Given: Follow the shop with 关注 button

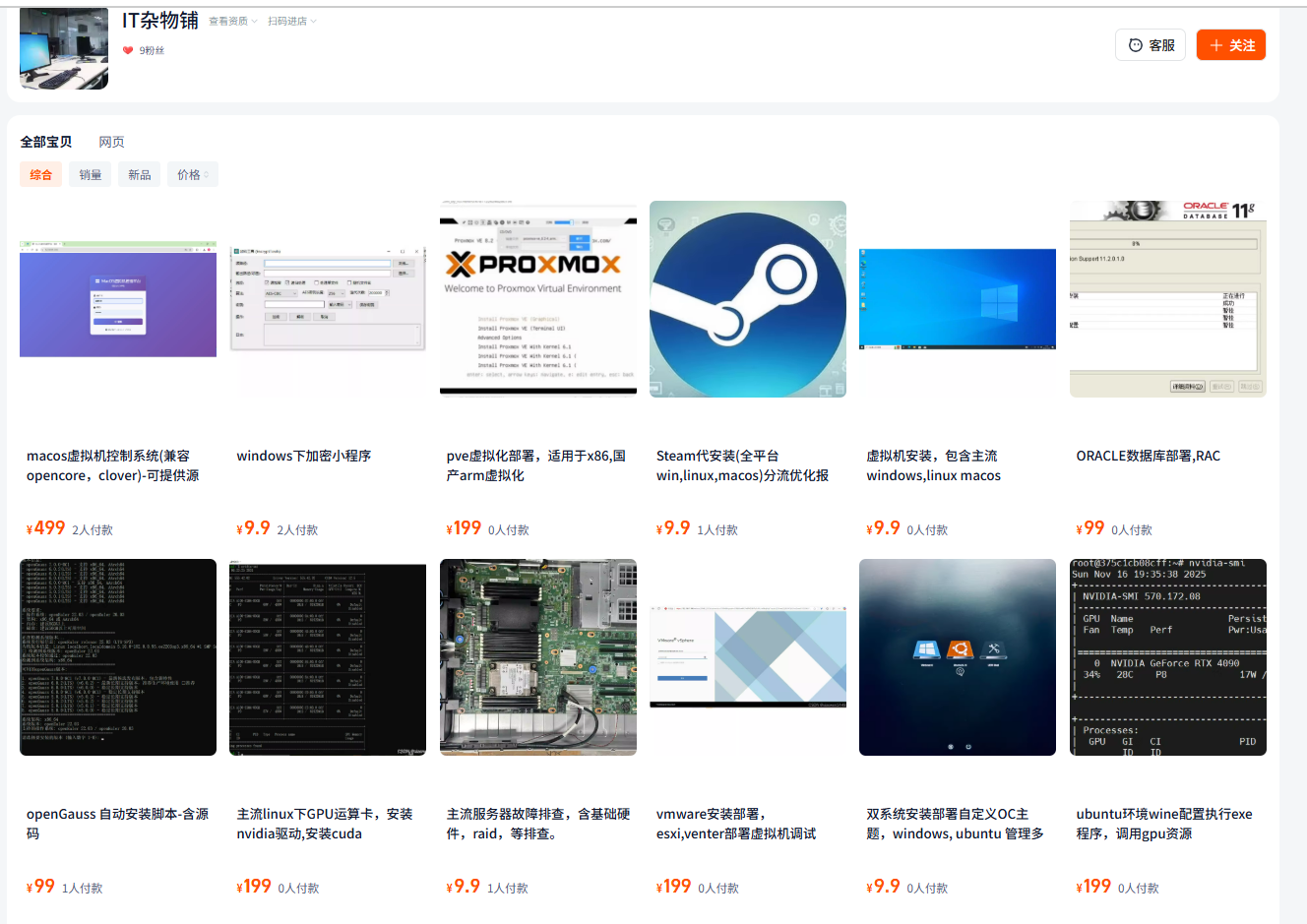Looking at the screenshot, I should tap(1231, 45).
